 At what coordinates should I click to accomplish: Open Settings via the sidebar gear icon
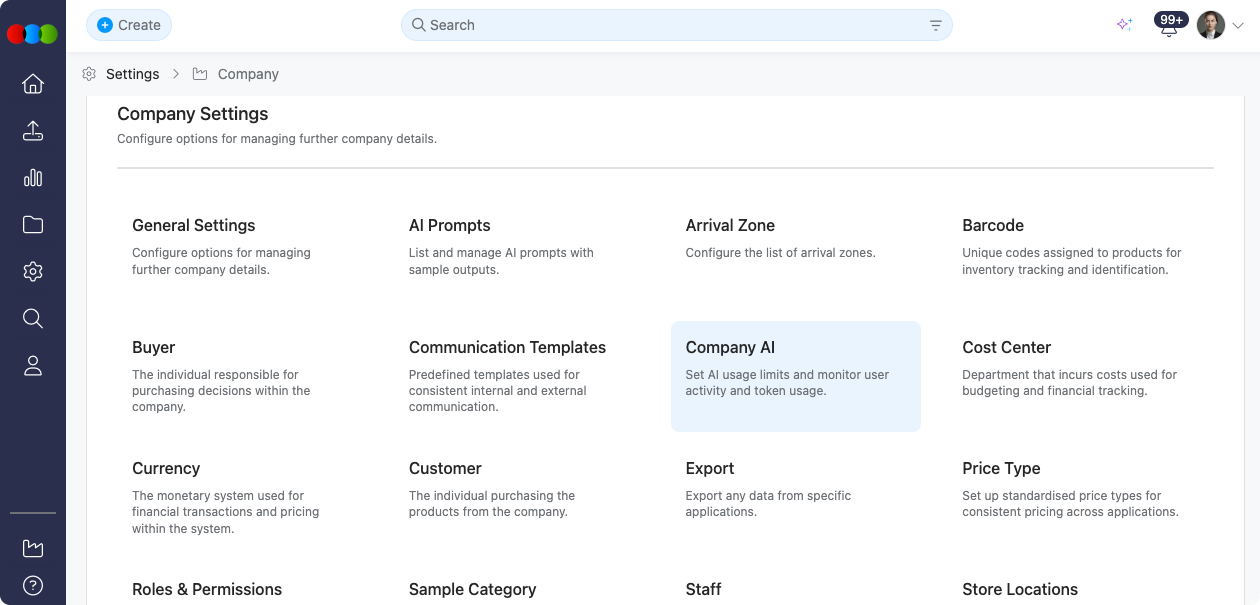click(x=33, y=271)
